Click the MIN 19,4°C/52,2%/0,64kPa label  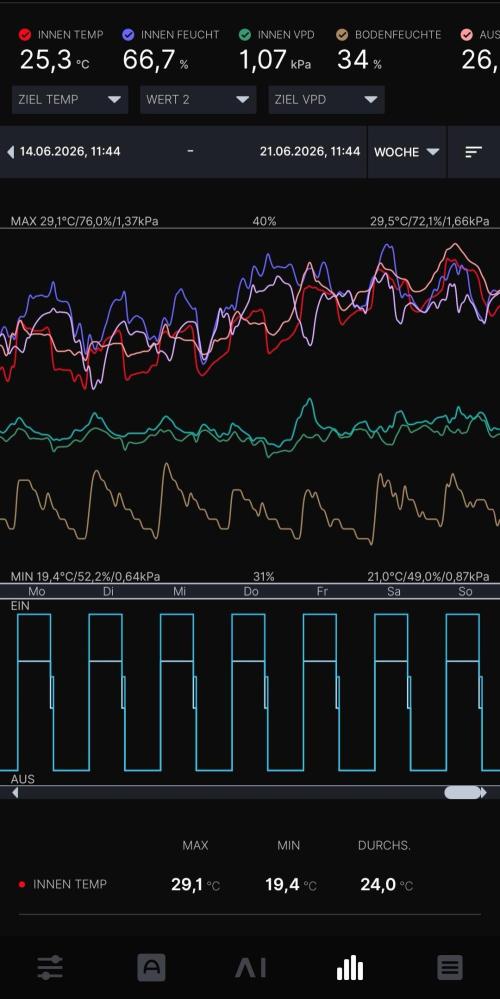[85, 576]
